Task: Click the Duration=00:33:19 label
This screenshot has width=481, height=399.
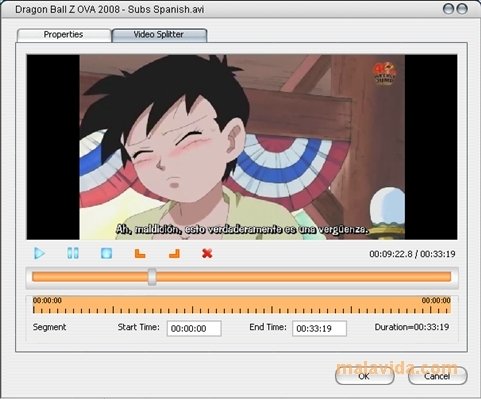Action: [x=412, y=327]
